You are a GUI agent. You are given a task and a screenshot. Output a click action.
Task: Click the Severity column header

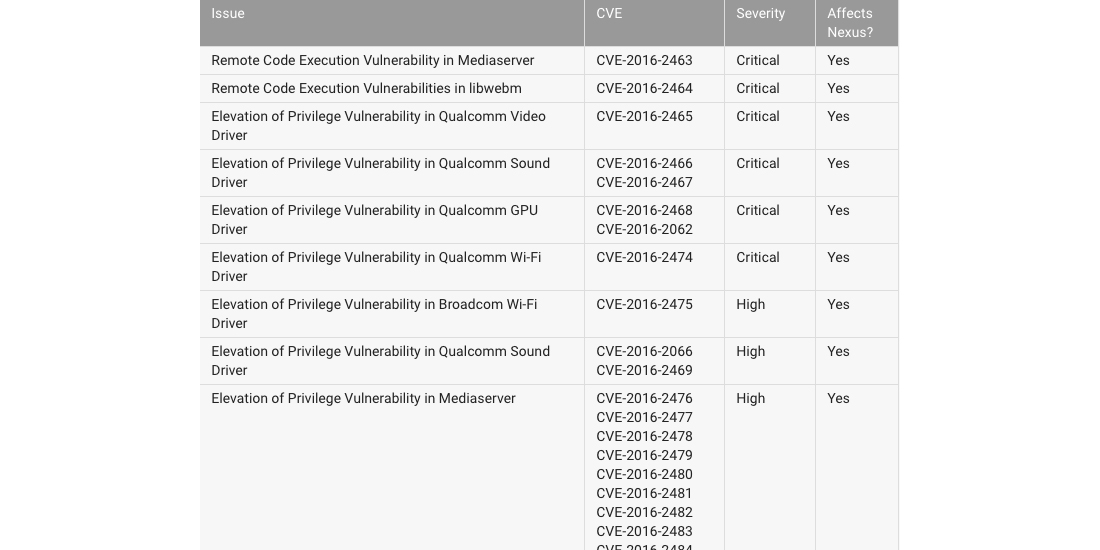click(x=760, y=13)
